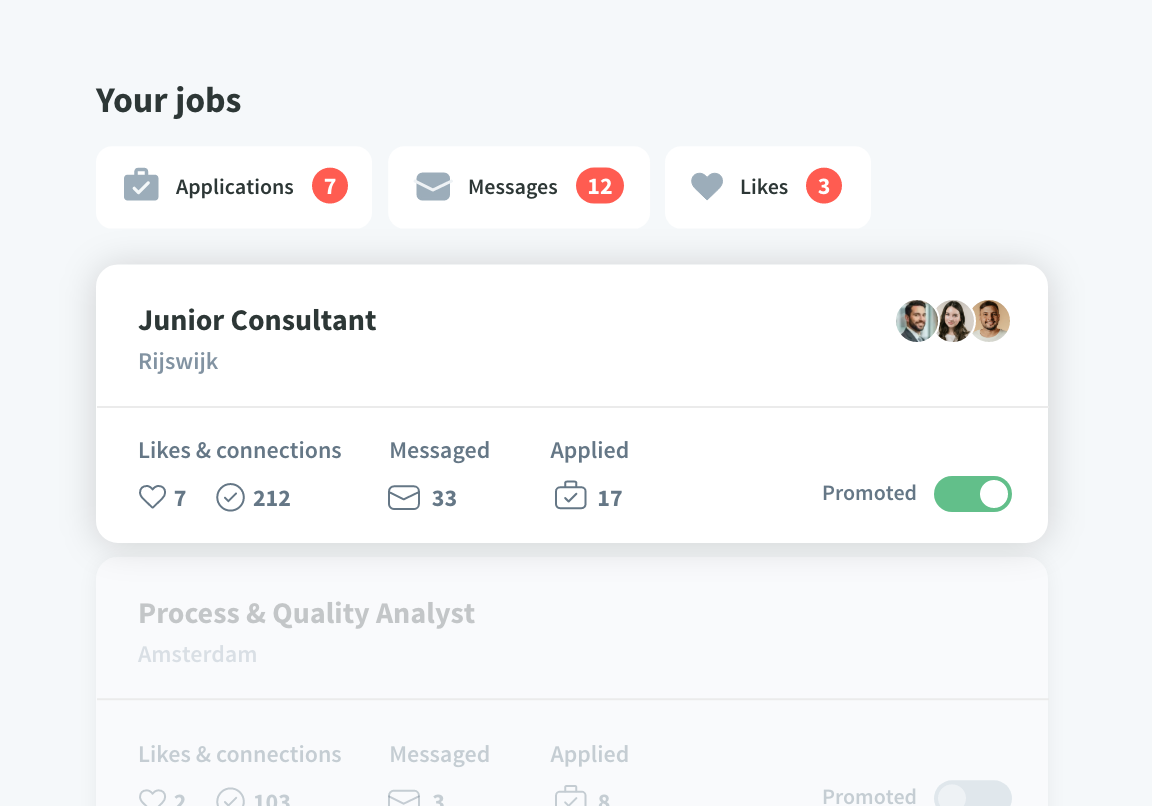Viewport: 1152px width, 806px height.
Task: Click the woman's avatar in the middle
Action: [x=954, y=321]
